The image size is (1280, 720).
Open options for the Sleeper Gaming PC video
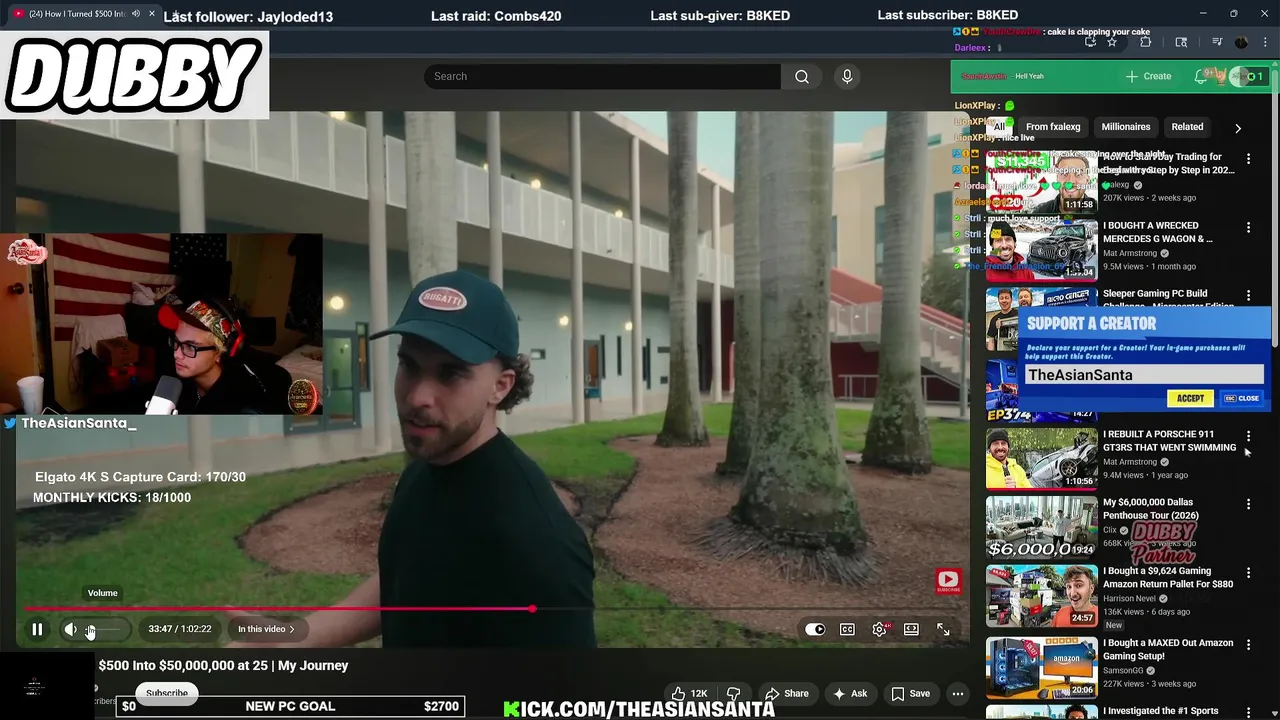coord(1248,296)
